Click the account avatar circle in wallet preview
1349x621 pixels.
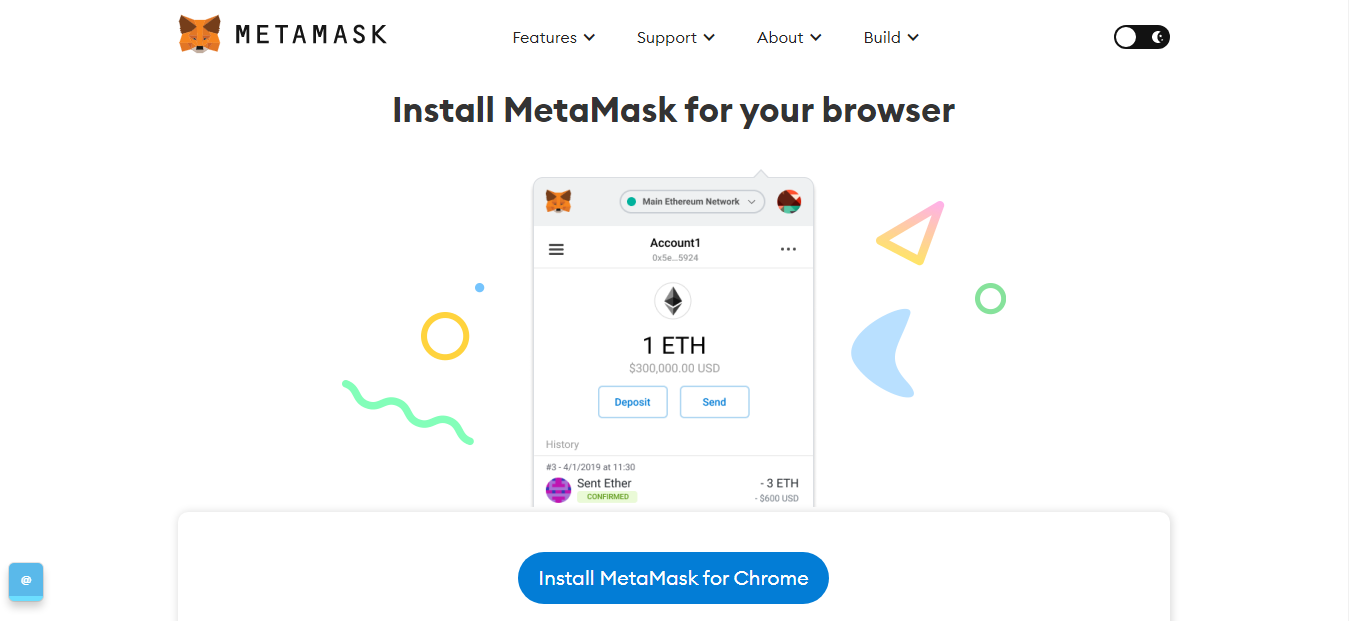click(x=789, y=201)
